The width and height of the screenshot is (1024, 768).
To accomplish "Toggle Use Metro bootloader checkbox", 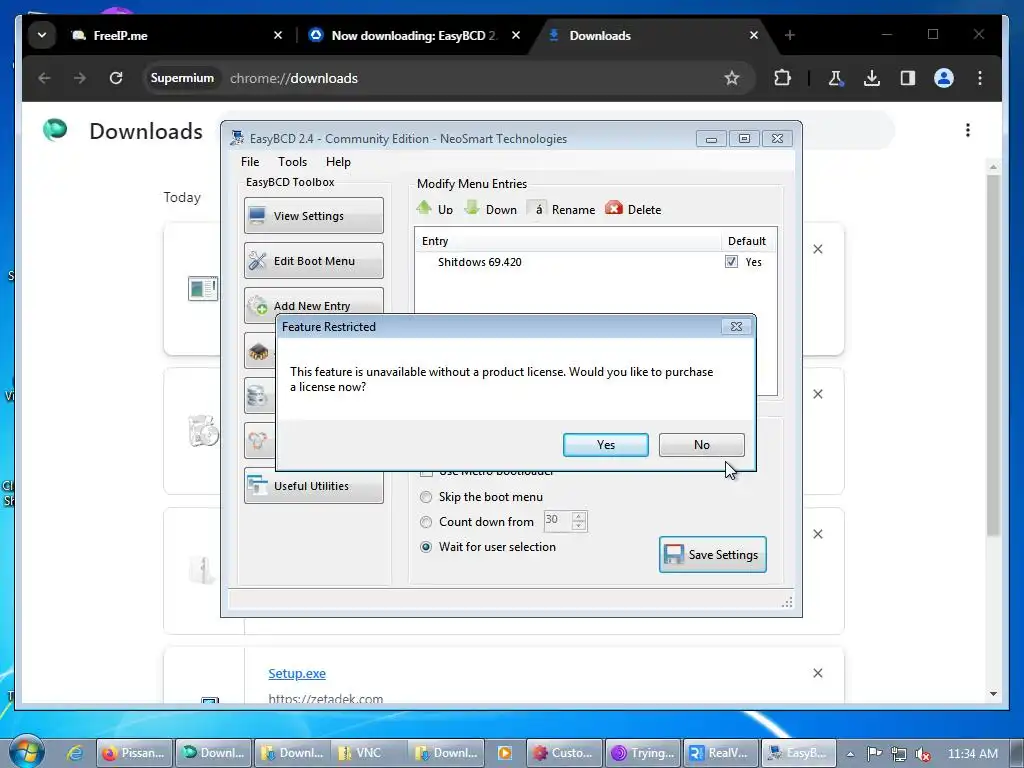I will coord(426,472).
